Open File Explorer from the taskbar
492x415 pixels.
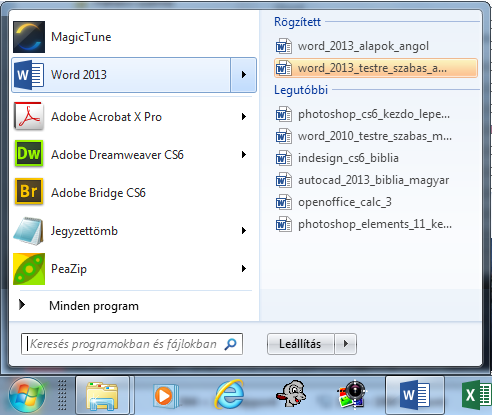tap(102, 396)
